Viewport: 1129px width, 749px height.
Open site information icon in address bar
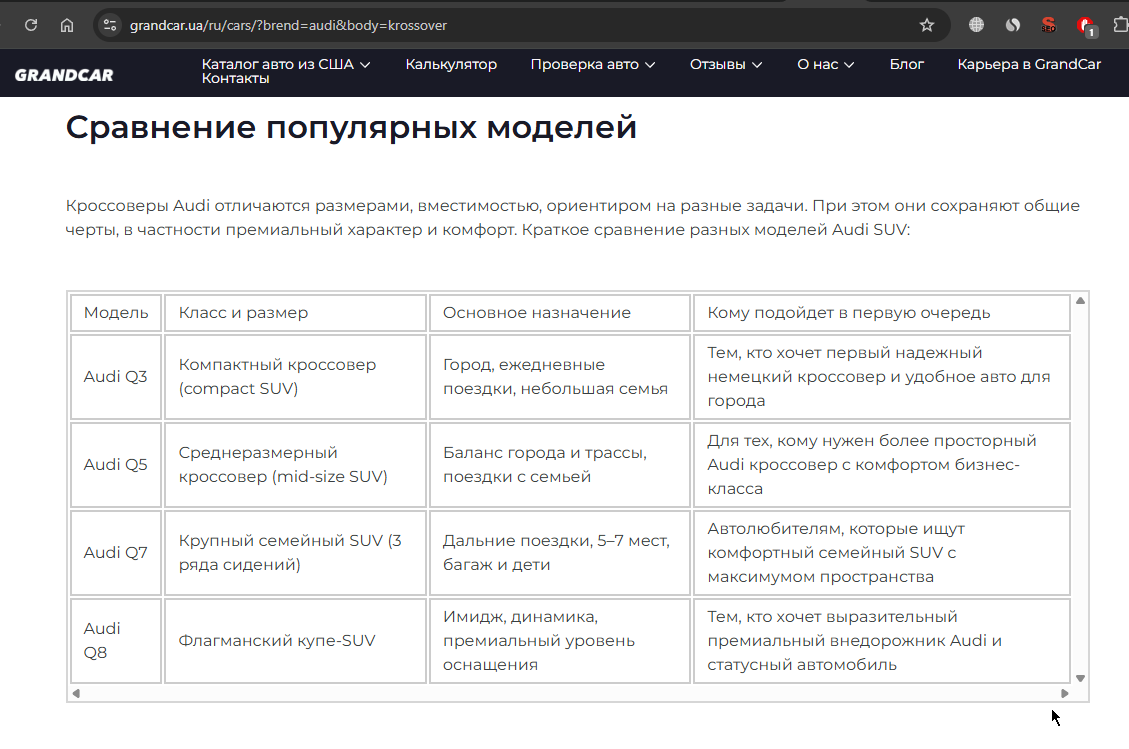109,25
